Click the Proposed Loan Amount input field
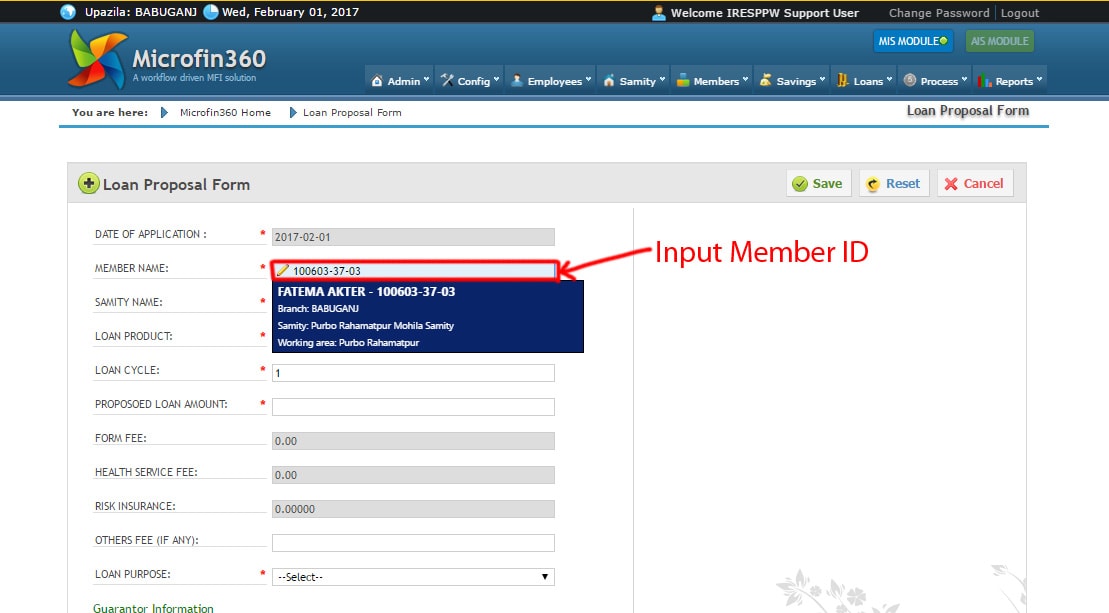Viewport: 1109px width, 613px height. [x=413, y=407]
